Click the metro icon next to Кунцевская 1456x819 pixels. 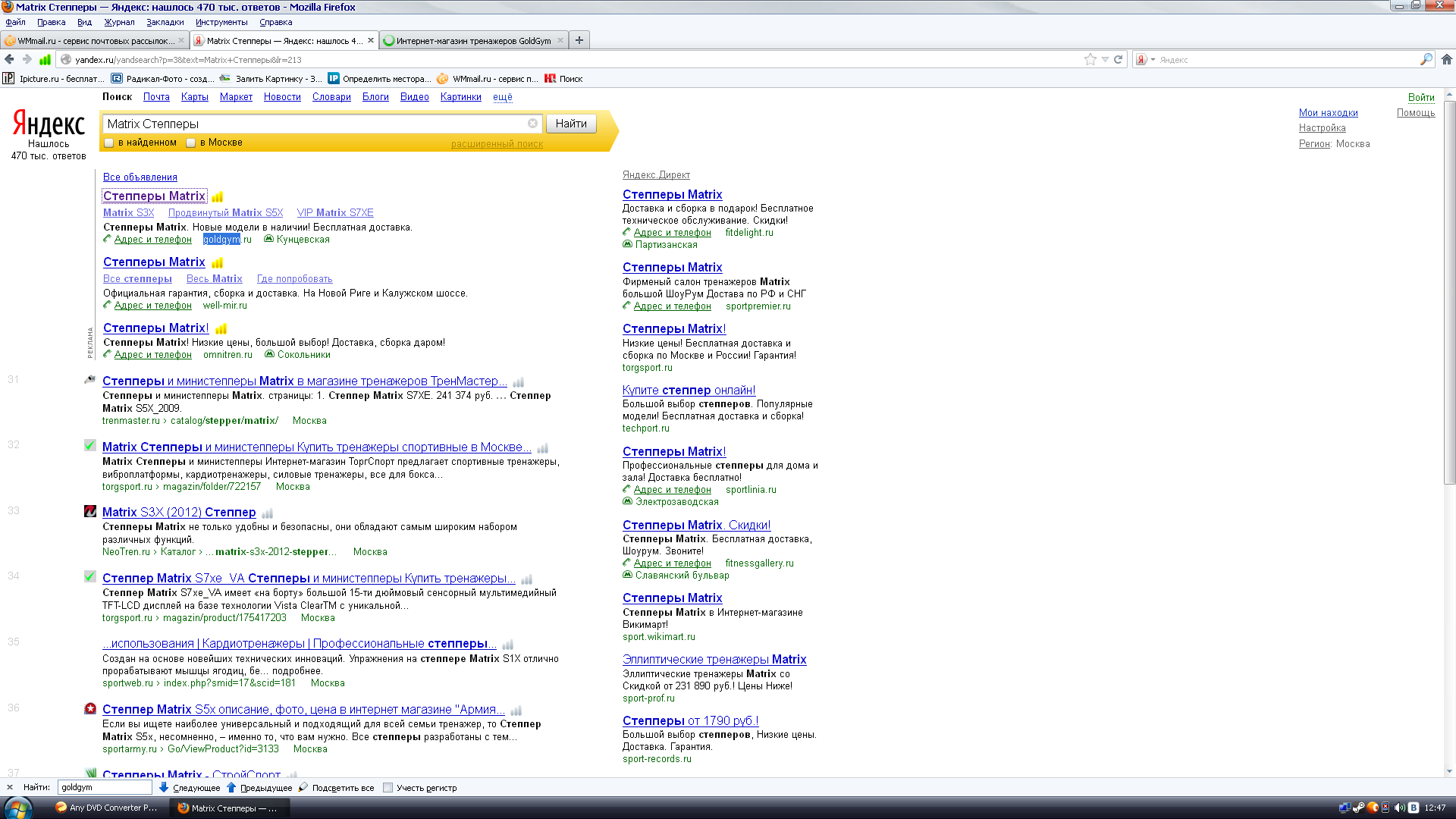[x=268, y=239]
